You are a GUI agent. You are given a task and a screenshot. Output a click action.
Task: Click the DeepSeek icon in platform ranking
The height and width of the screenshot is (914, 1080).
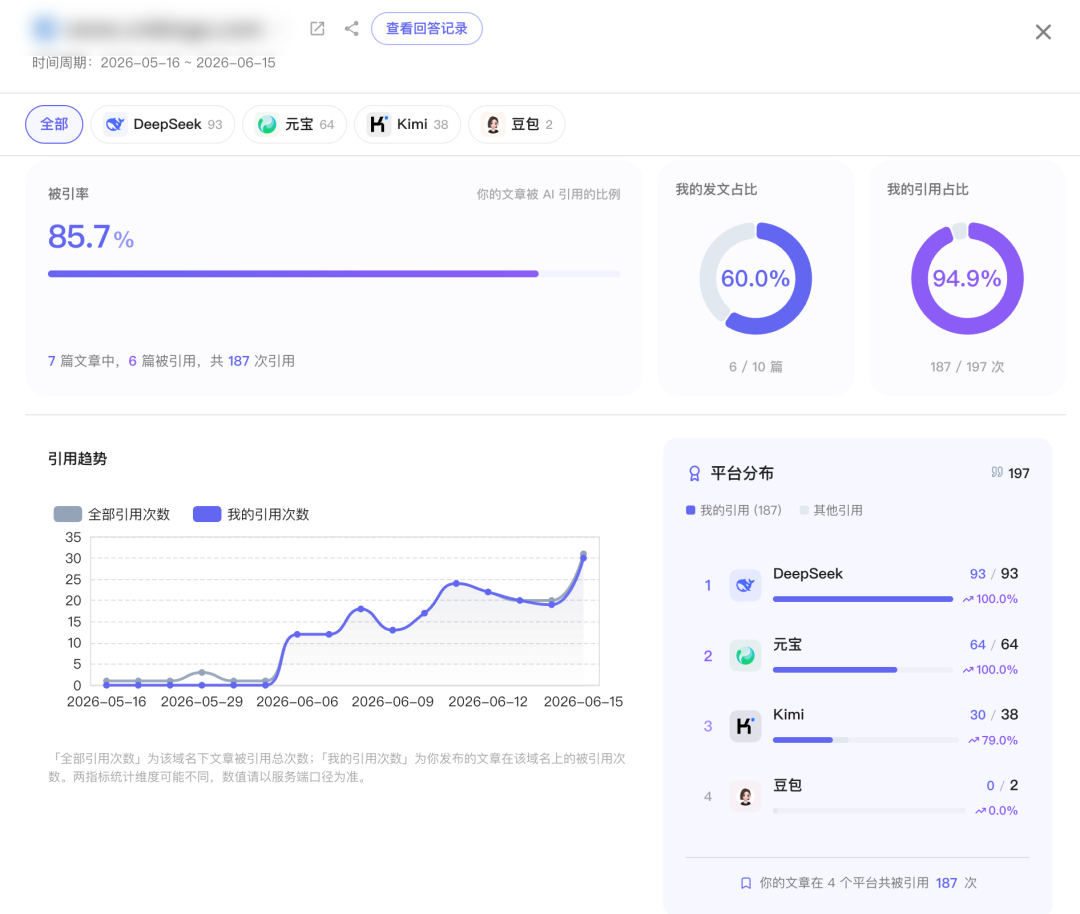[x=745, y=585]
